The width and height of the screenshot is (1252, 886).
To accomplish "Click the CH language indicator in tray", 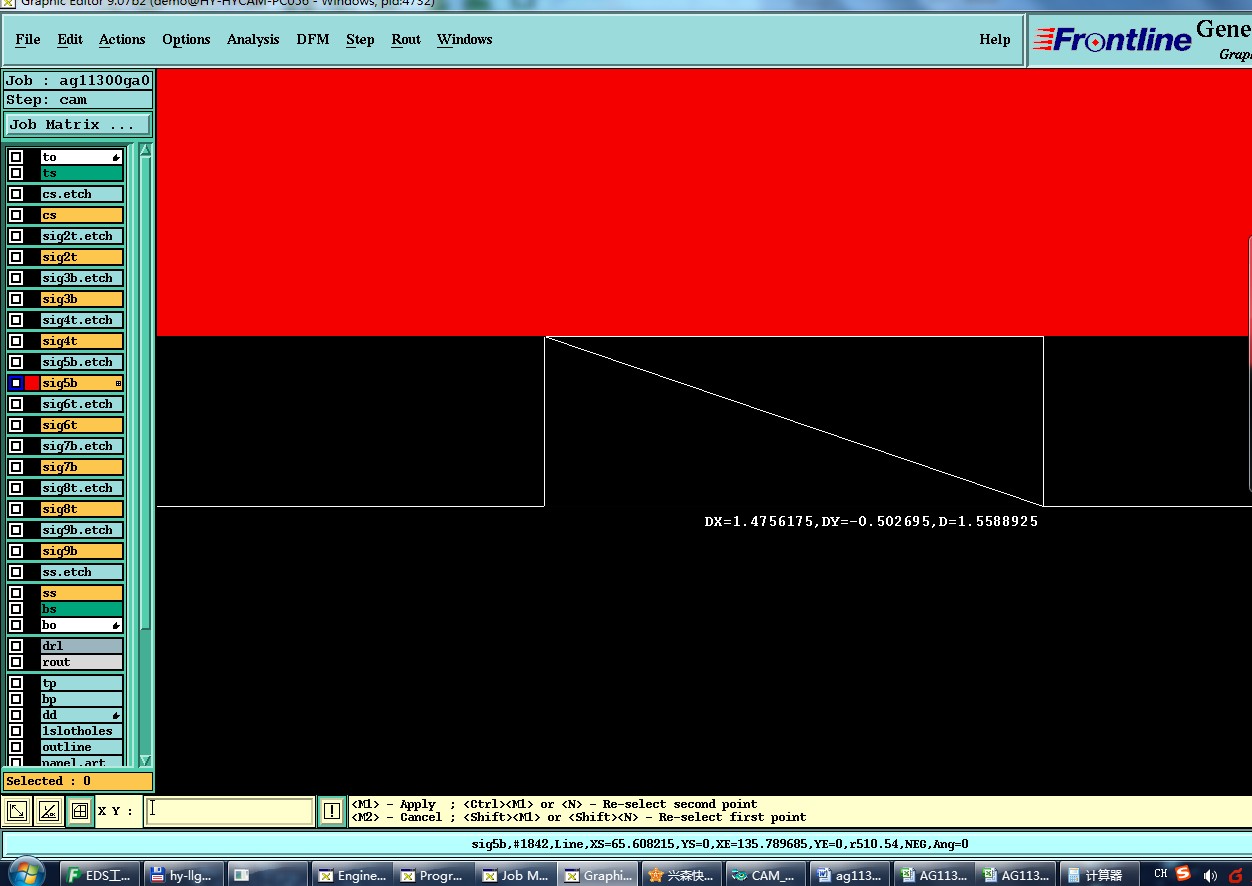I will [1160, 873].
